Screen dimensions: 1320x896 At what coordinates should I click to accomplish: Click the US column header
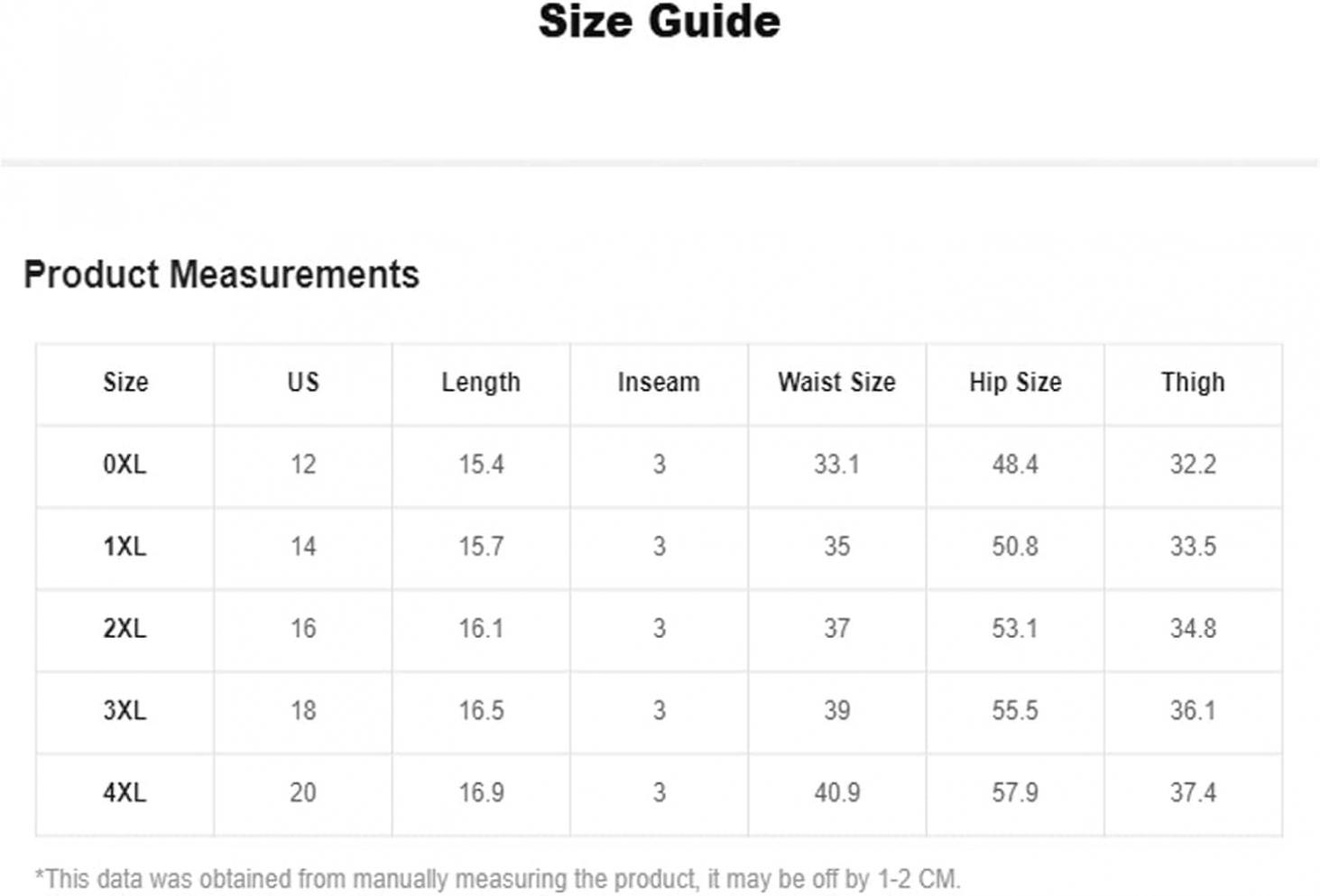point(303,383)
